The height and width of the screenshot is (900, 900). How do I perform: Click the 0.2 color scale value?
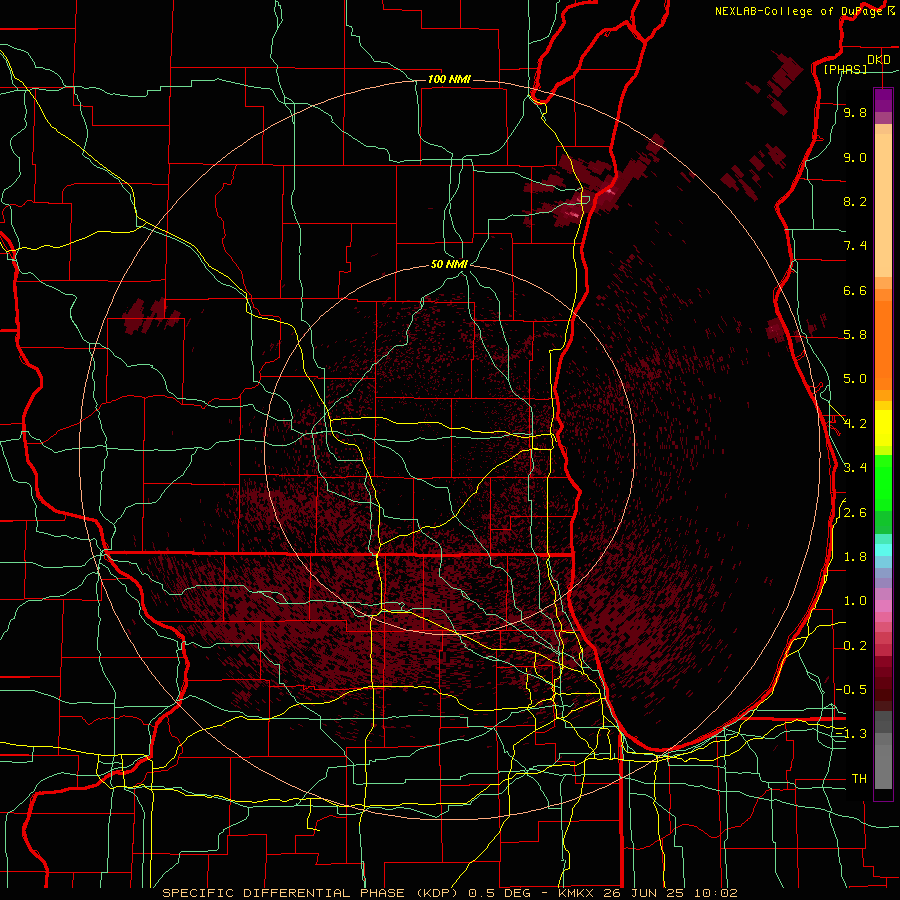click(855, 646)
